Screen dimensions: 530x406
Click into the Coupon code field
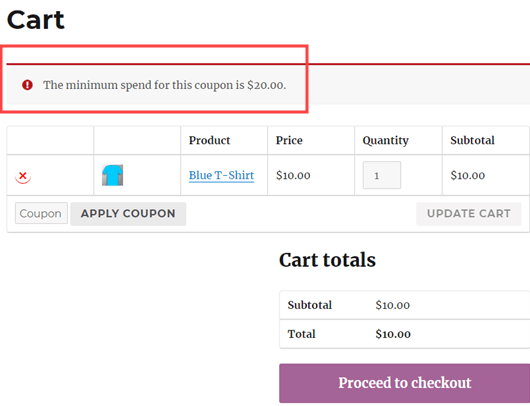point(41,213)
